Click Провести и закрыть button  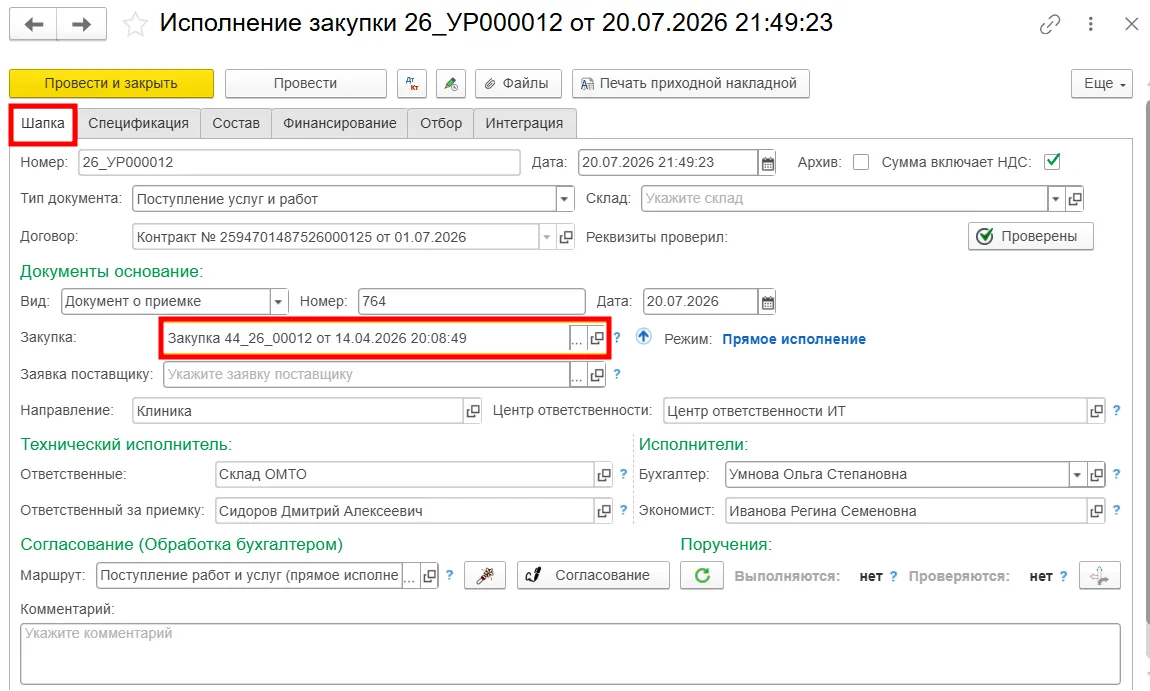point(111,84)
